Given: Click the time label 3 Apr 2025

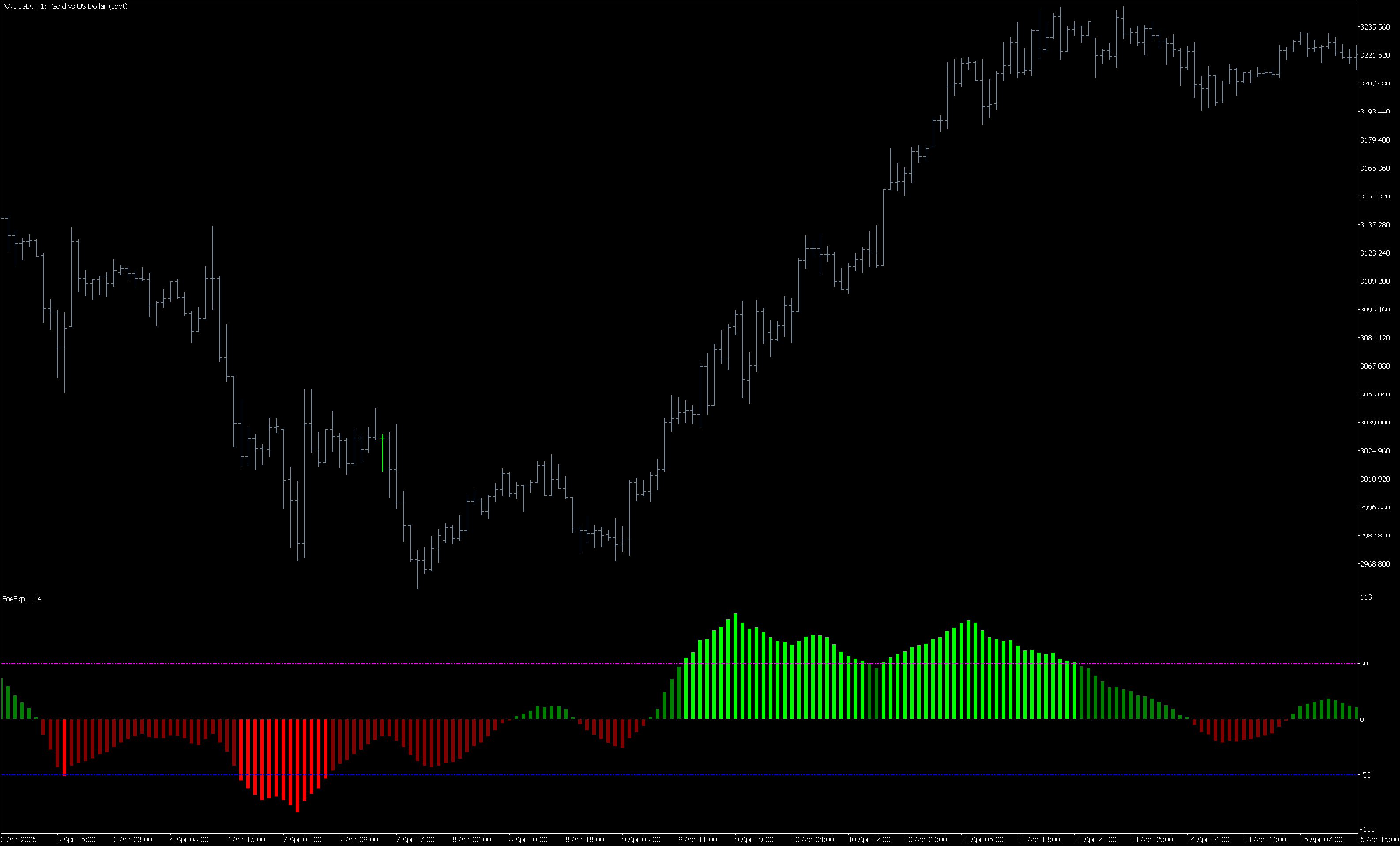Looking at the screenshot, I should [19, 840].
